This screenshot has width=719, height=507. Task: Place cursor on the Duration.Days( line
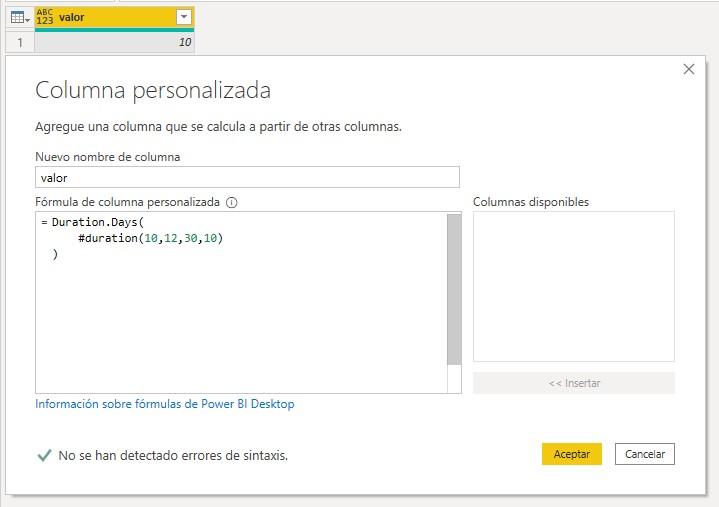[100, 221]
